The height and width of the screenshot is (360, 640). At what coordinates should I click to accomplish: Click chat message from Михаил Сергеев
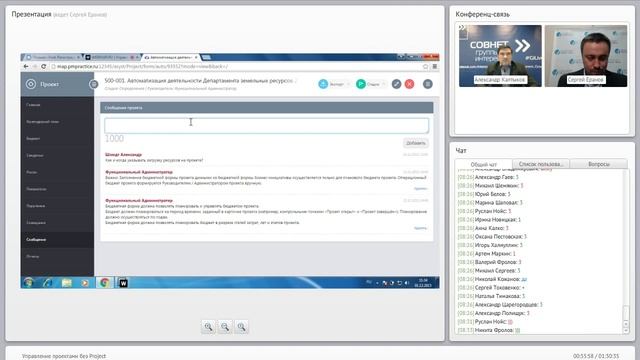(489, 271)
